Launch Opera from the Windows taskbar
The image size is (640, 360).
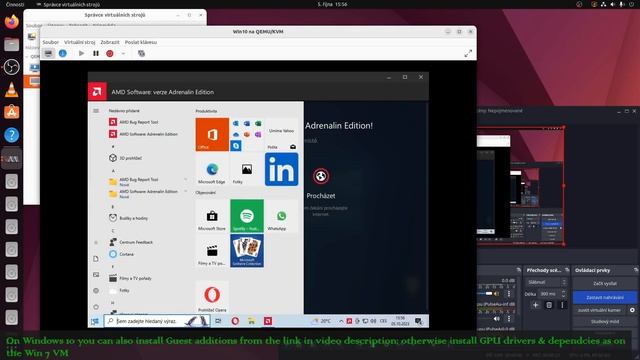(x=235, y=321)
